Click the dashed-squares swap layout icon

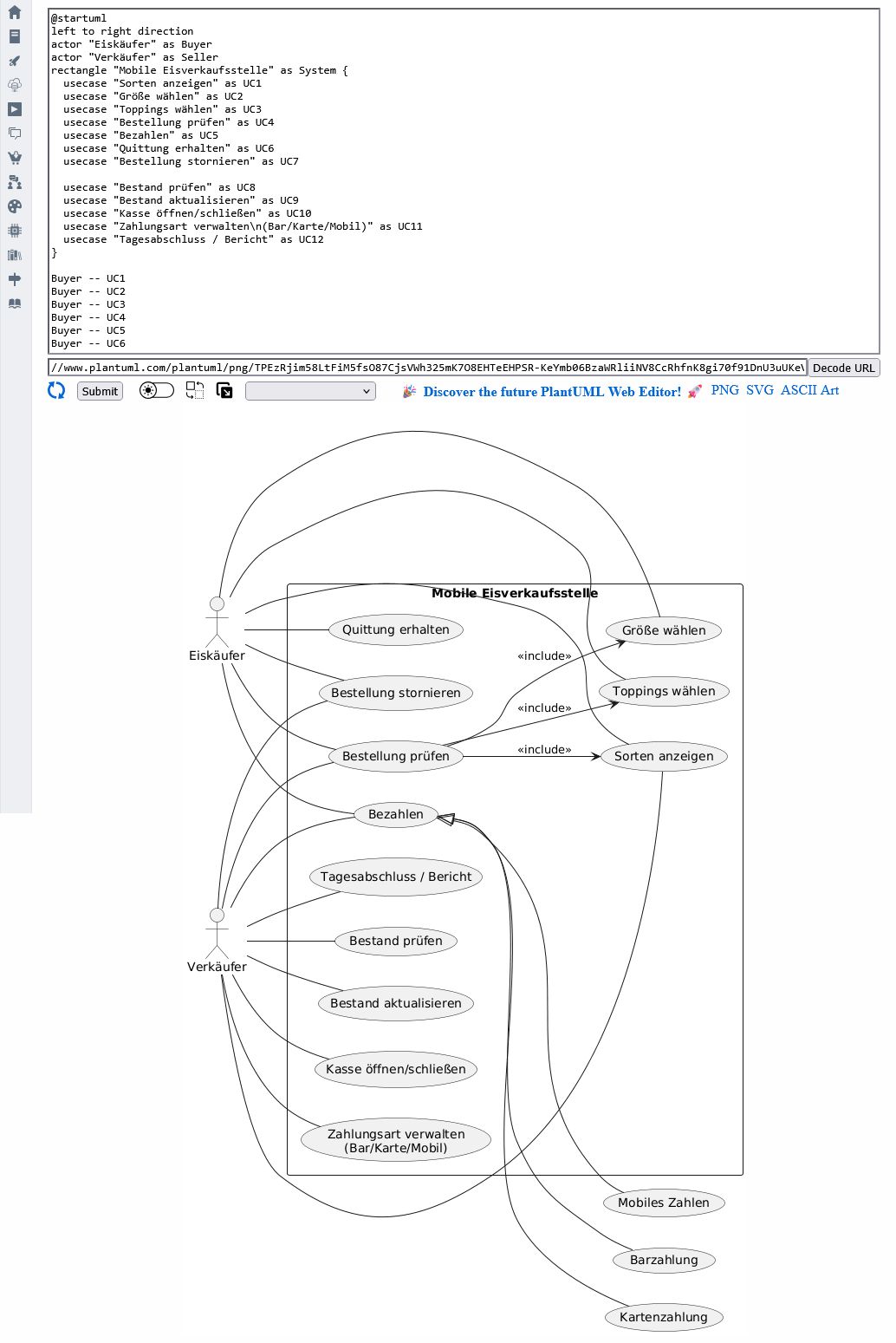pyautogui.click(x=195, y=391)
